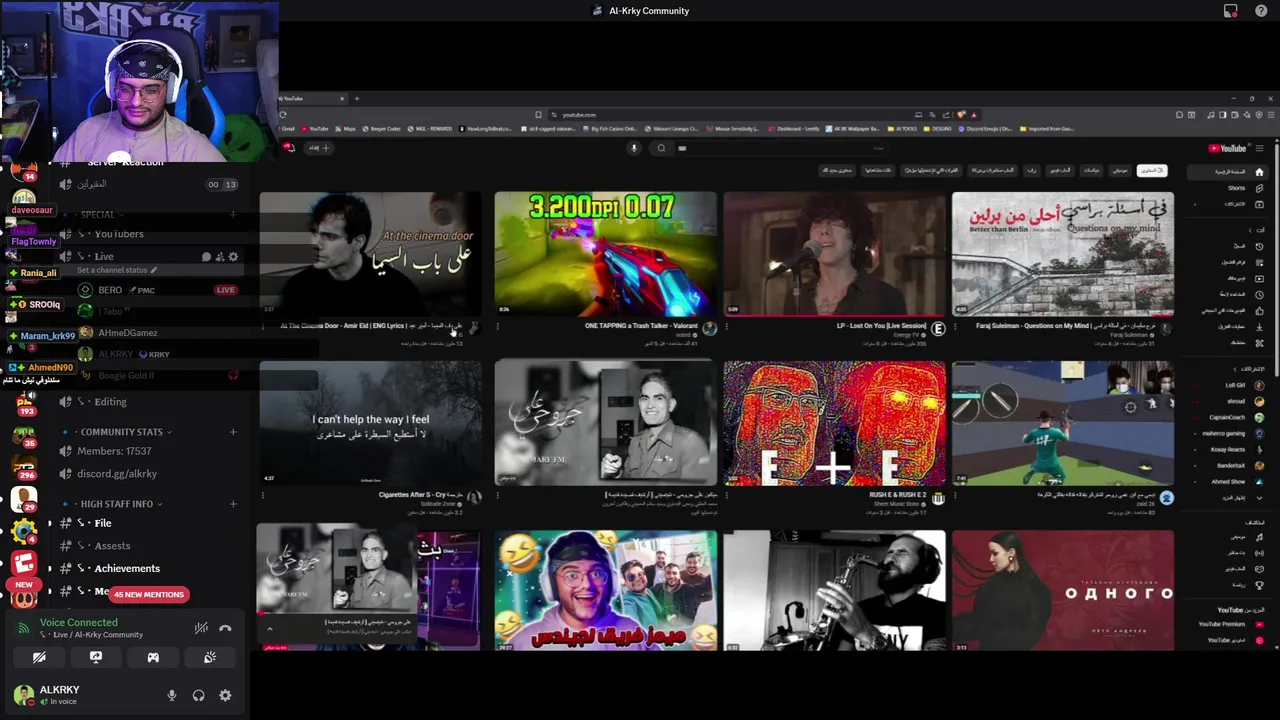Edit Live channel settings gear

click(233, 257)
